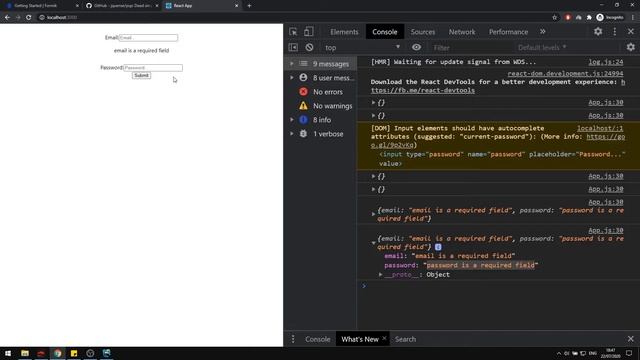Click the Password input field
This screenshot has width=640, height=360.
[153, 68]
